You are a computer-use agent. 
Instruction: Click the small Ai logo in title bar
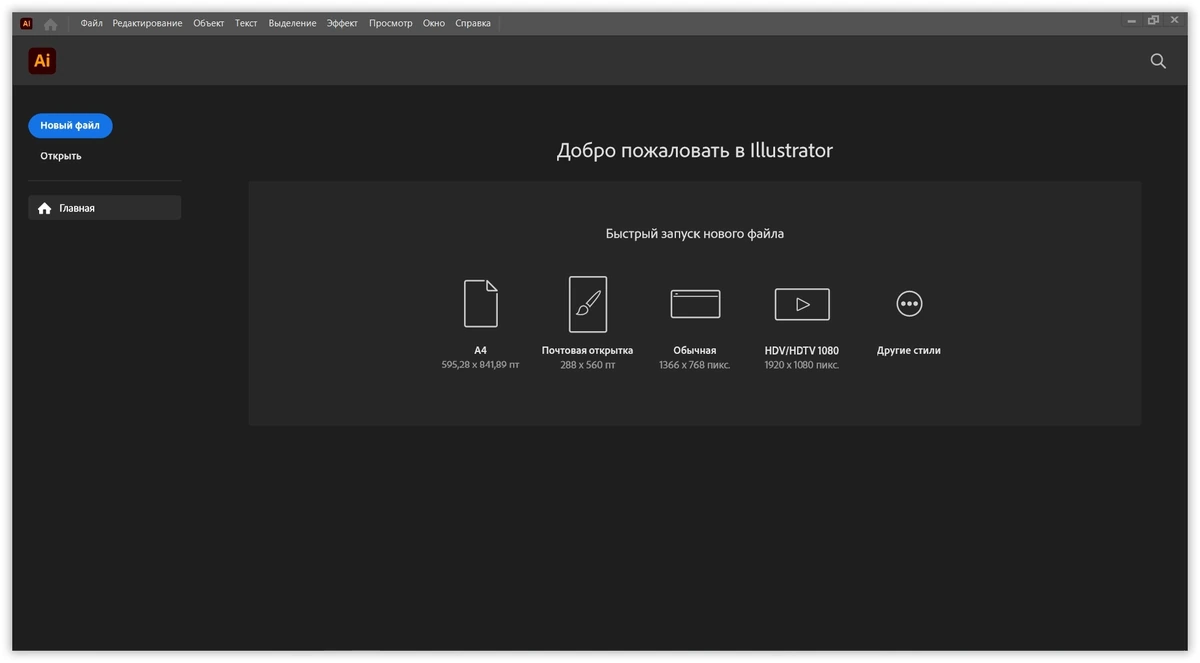coord(26,23)
